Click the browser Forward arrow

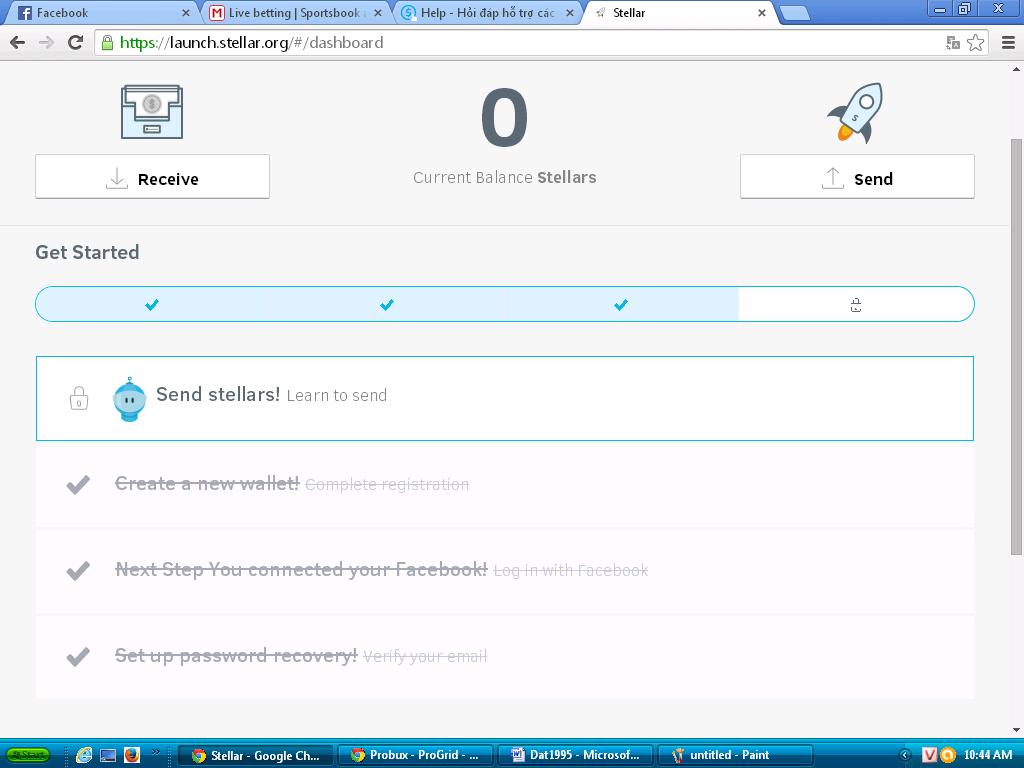(46, 43)
